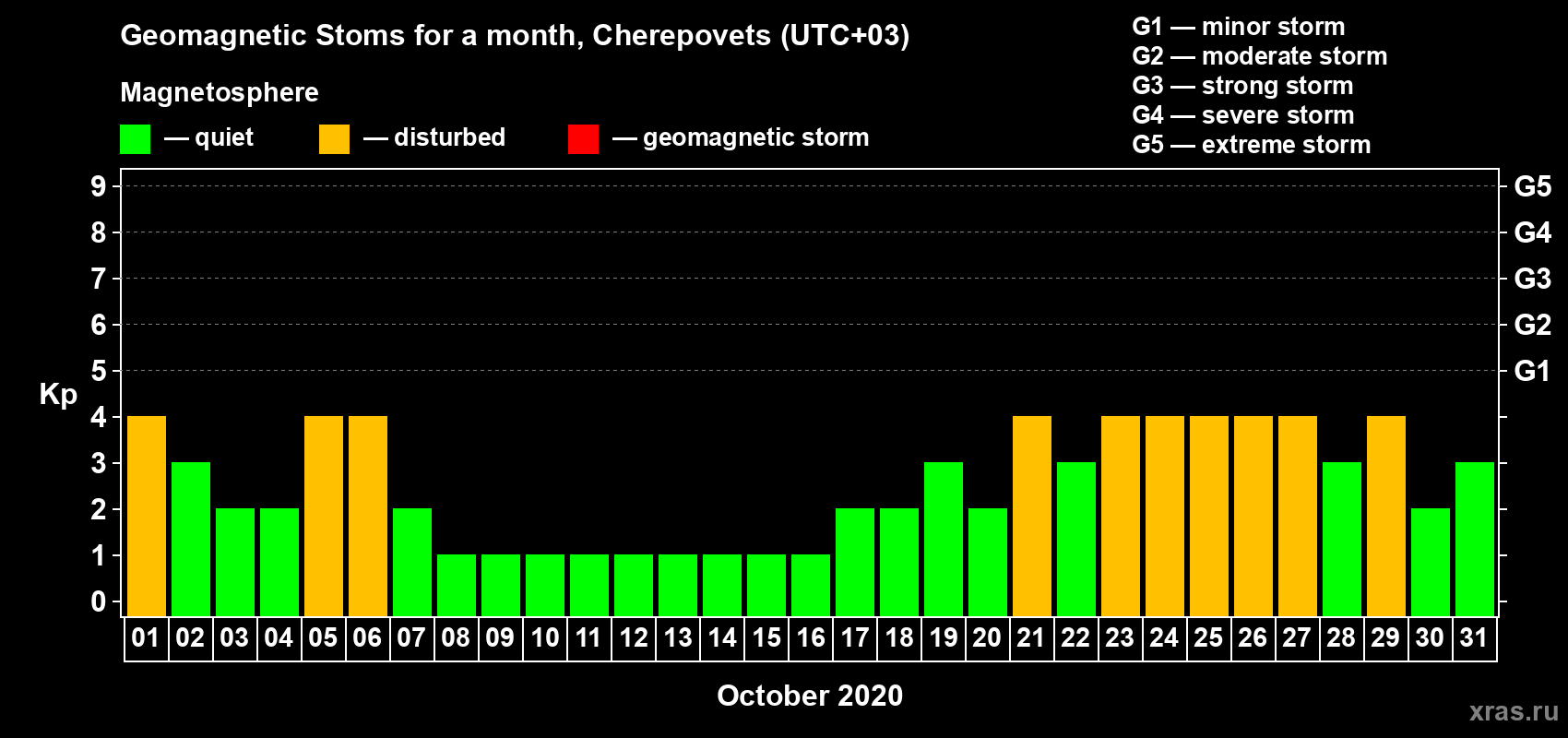Viewport: 1568px width, 738px height.
Task: Click date label 04 on the axis
Action: pos(279,637)
